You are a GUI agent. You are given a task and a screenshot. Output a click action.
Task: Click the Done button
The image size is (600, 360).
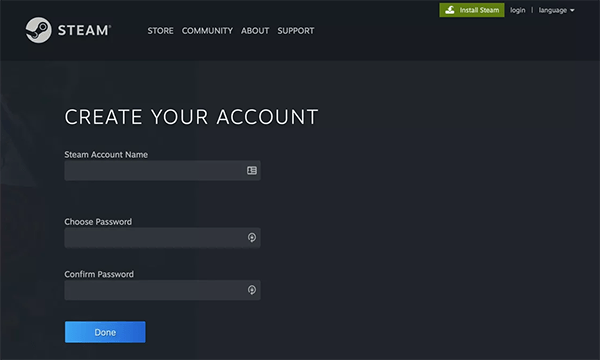(x=105, y=332)
